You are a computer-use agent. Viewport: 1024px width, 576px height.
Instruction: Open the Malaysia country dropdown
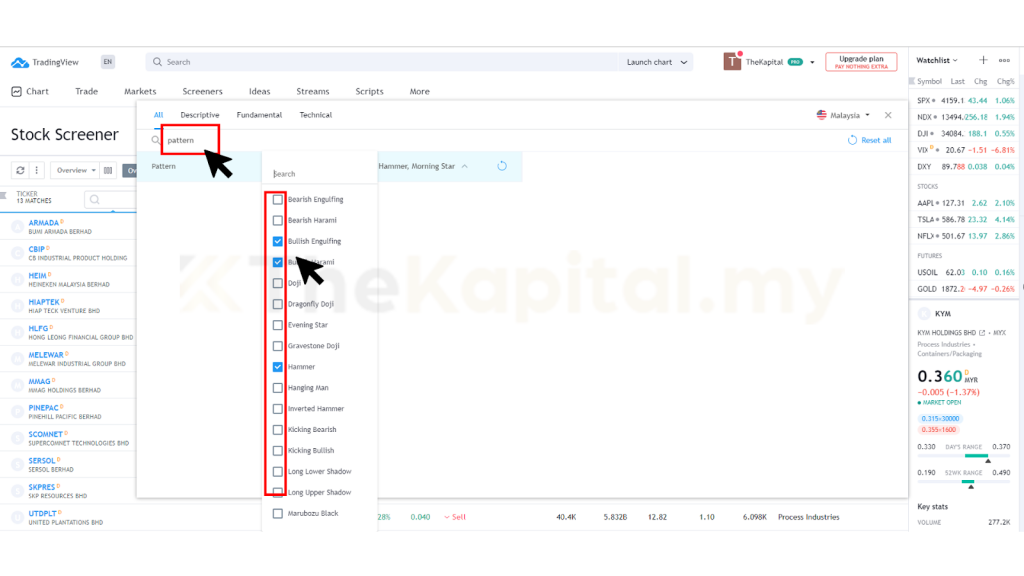coord(843,115)
